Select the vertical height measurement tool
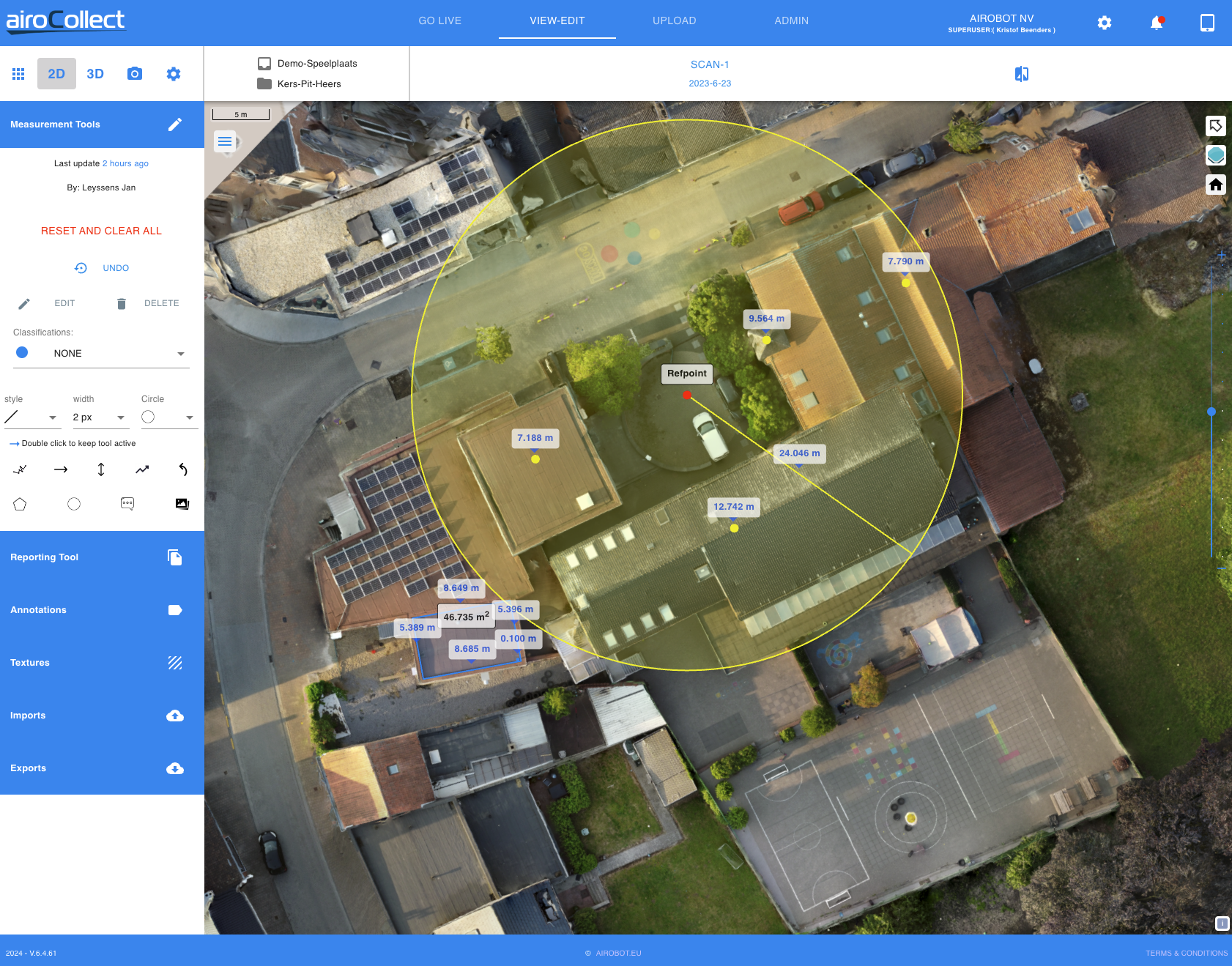This screenshot has width=1232, height=966. pyautogui.click(x=101, y=469)
